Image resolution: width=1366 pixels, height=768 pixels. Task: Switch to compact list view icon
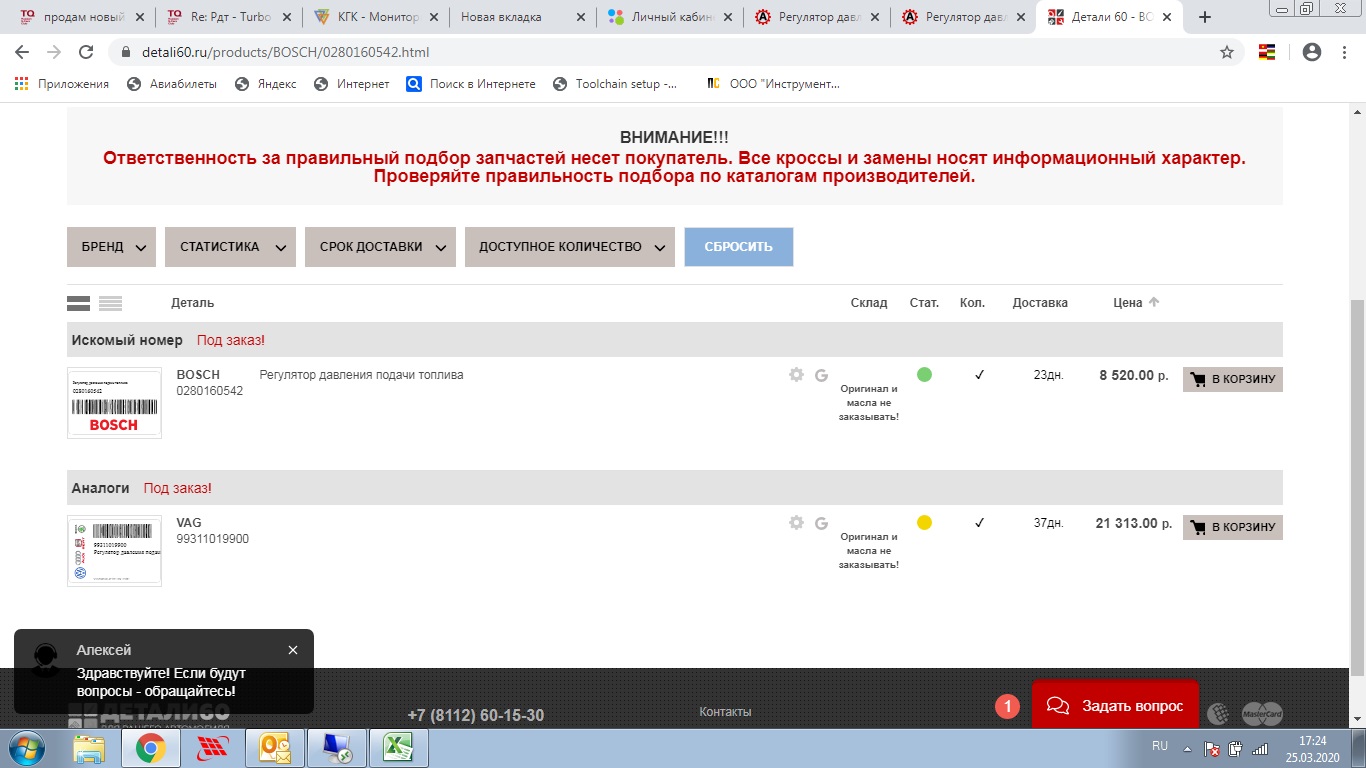tap(110, 303)
